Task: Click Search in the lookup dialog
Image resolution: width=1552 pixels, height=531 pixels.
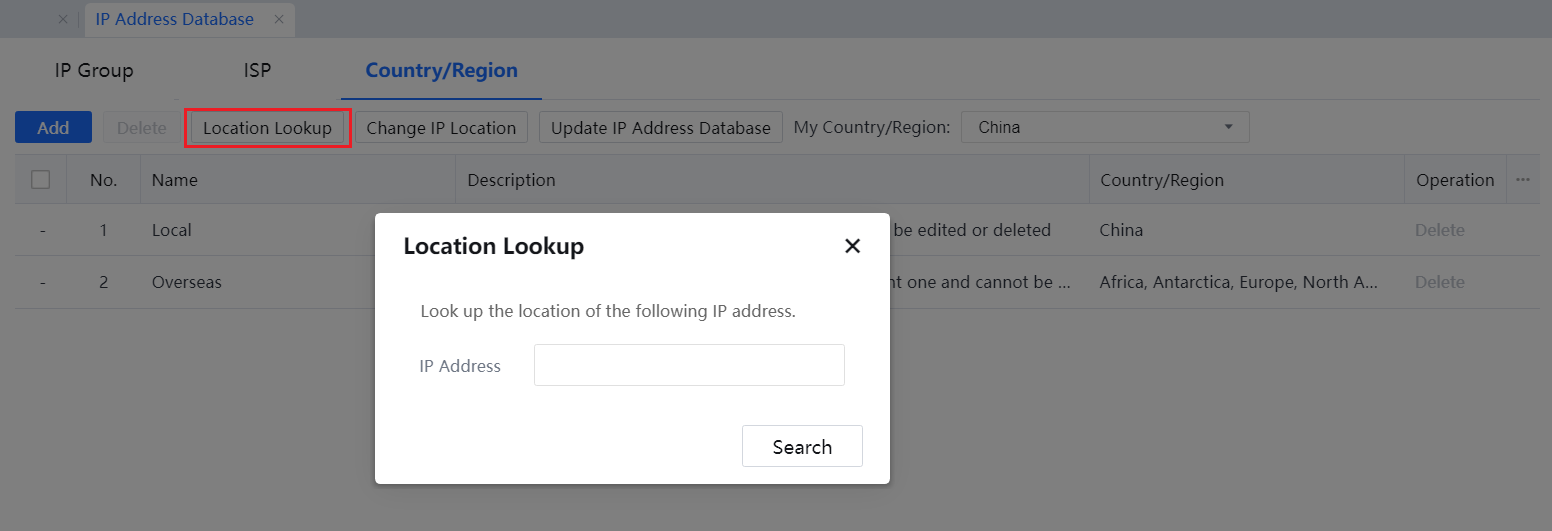Action: (x=802, y=446)
